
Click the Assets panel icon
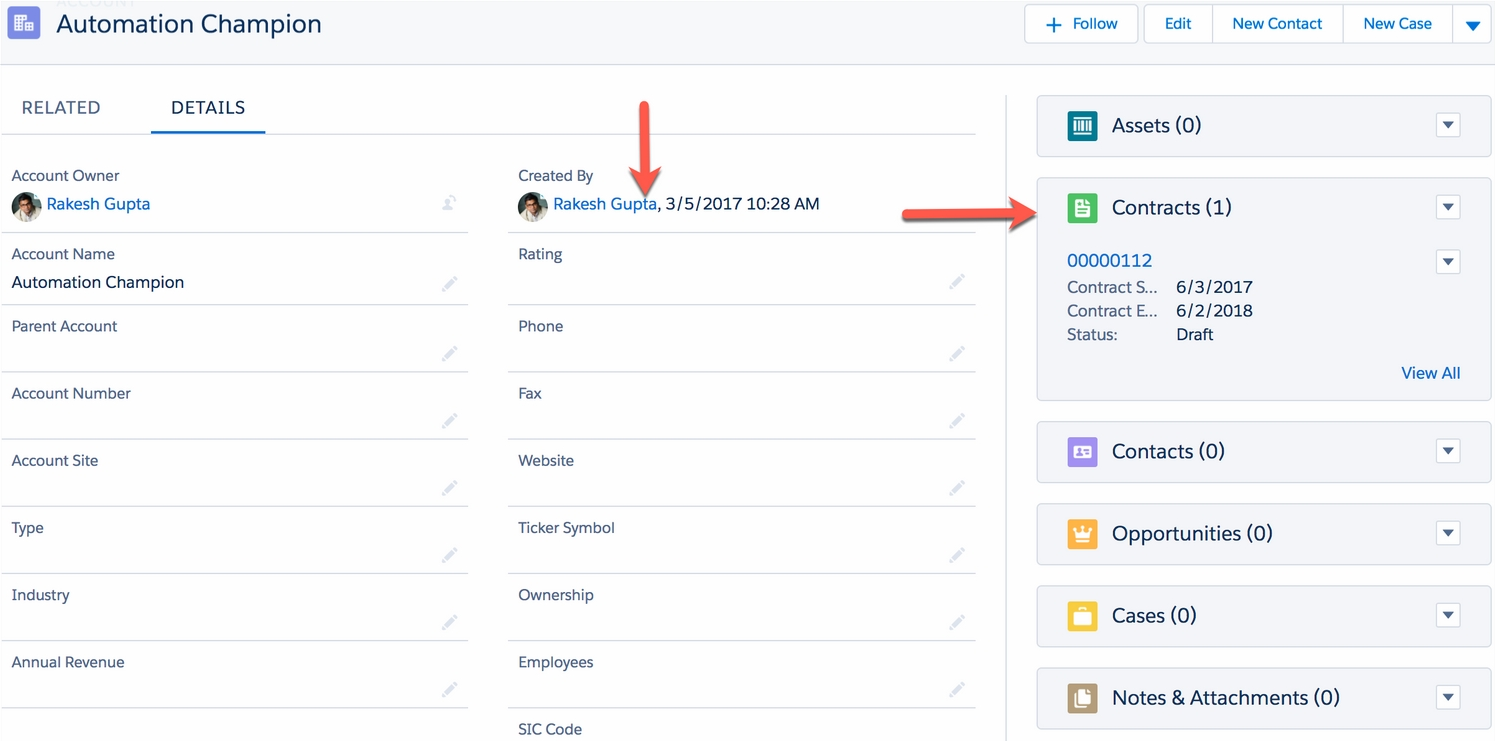click(1082, 126)
